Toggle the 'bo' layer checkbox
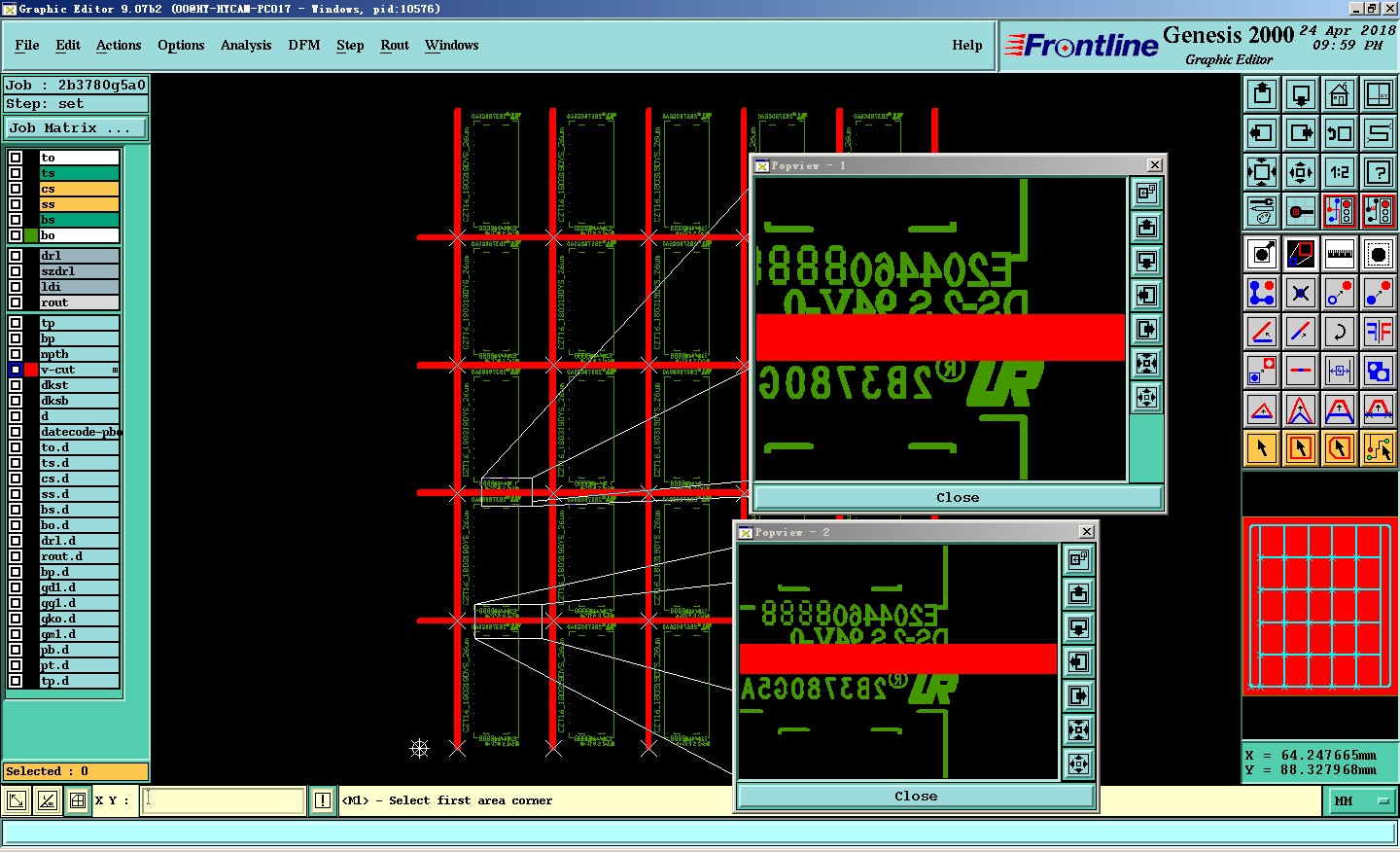This screenshot has height=852, width=1400. coord(16,235)
